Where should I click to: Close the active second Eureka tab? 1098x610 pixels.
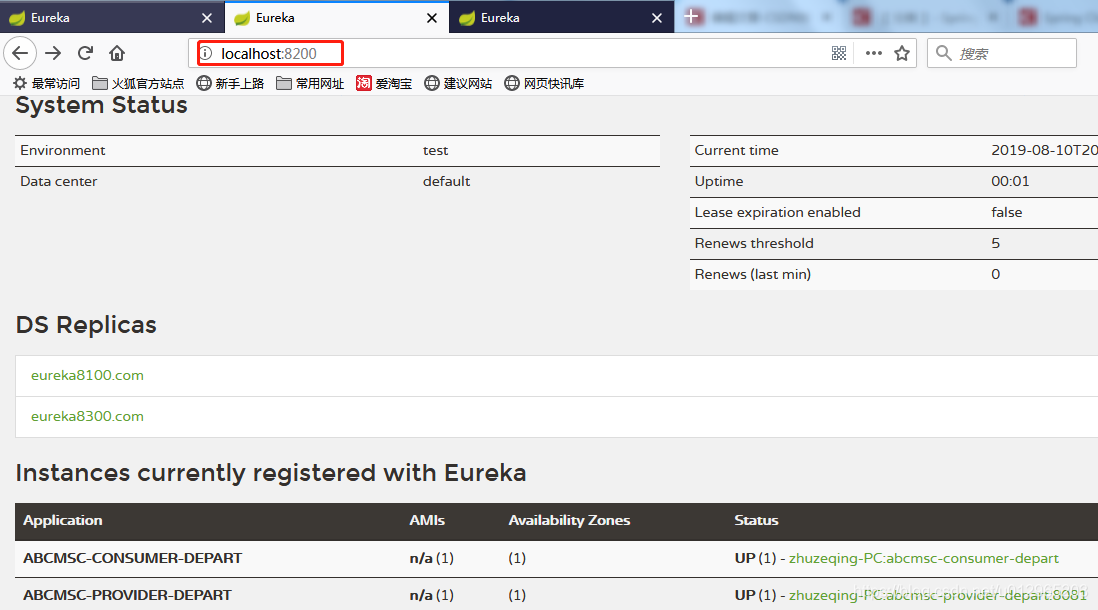click(x=432, y=18)
